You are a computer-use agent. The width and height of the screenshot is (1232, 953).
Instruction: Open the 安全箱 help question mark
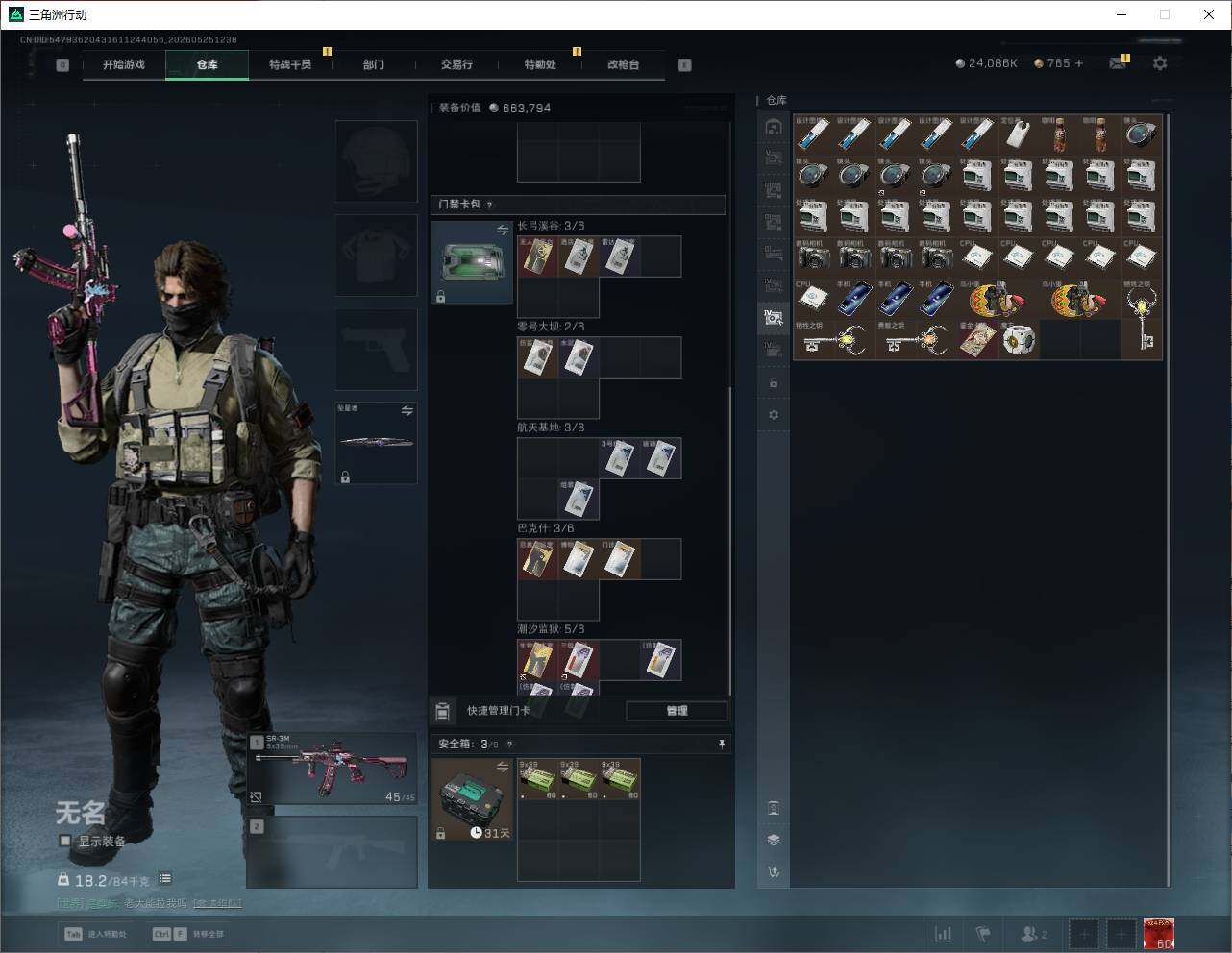coord(509,745)
